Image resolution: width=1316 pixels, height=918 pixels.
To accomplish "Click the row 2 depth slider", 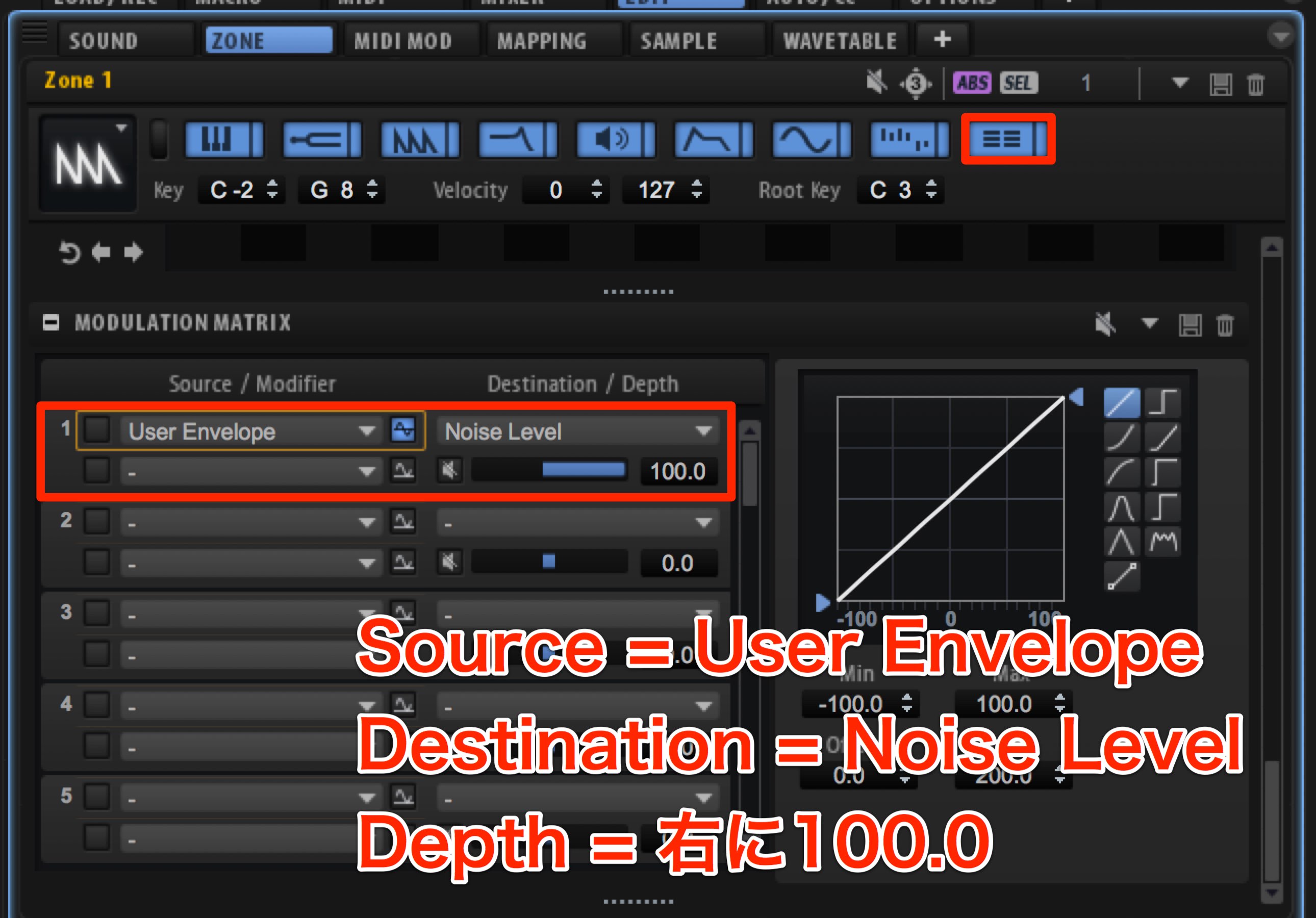I will (x=549, y=562).
